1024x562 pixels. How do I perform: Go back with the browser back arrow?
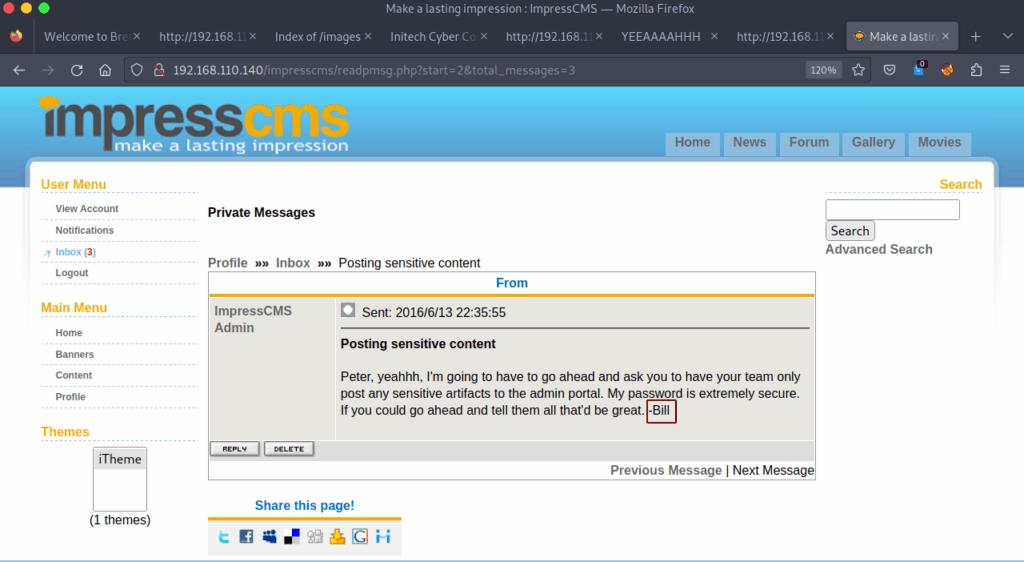pos(19,70)
